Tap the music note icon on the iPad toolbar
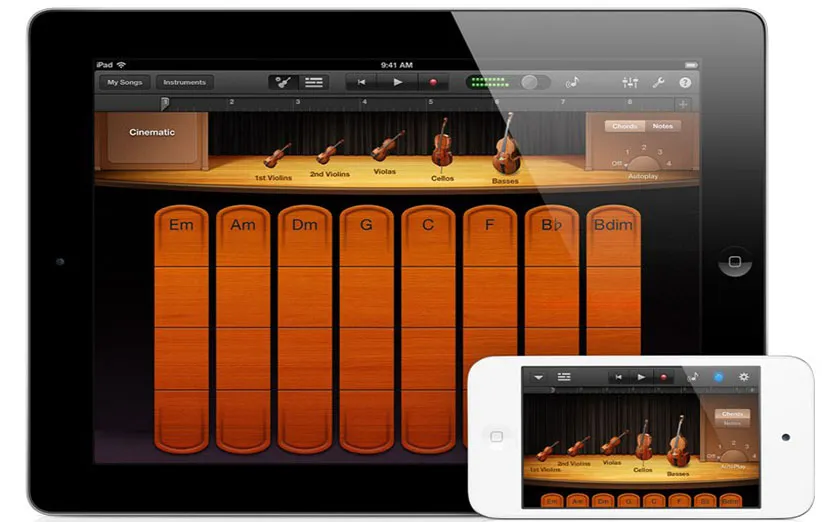The image size is (822, 522). tap(573, 82)
